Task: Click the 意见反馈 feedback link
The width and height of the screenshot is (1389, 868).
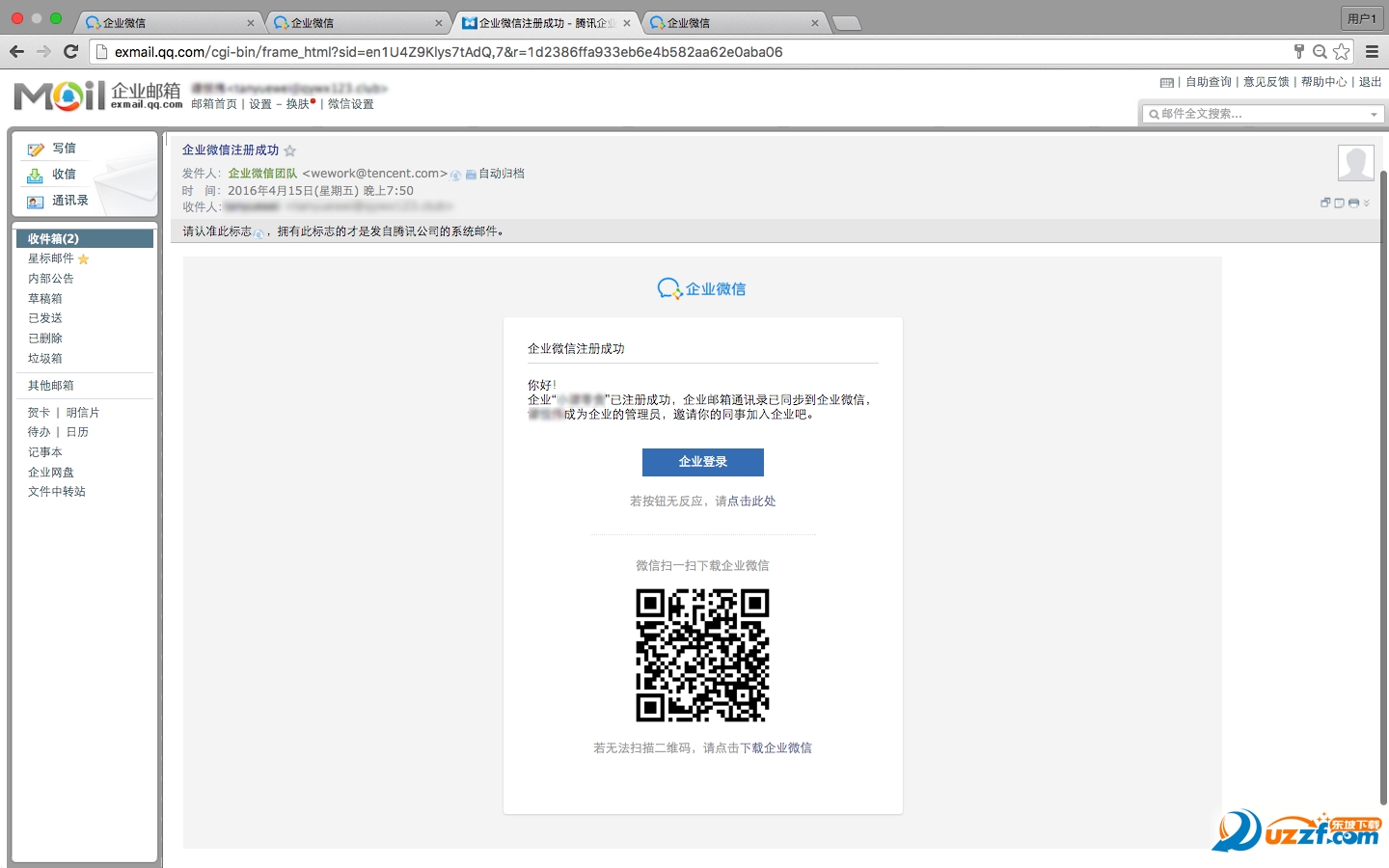Action: 1266,82
